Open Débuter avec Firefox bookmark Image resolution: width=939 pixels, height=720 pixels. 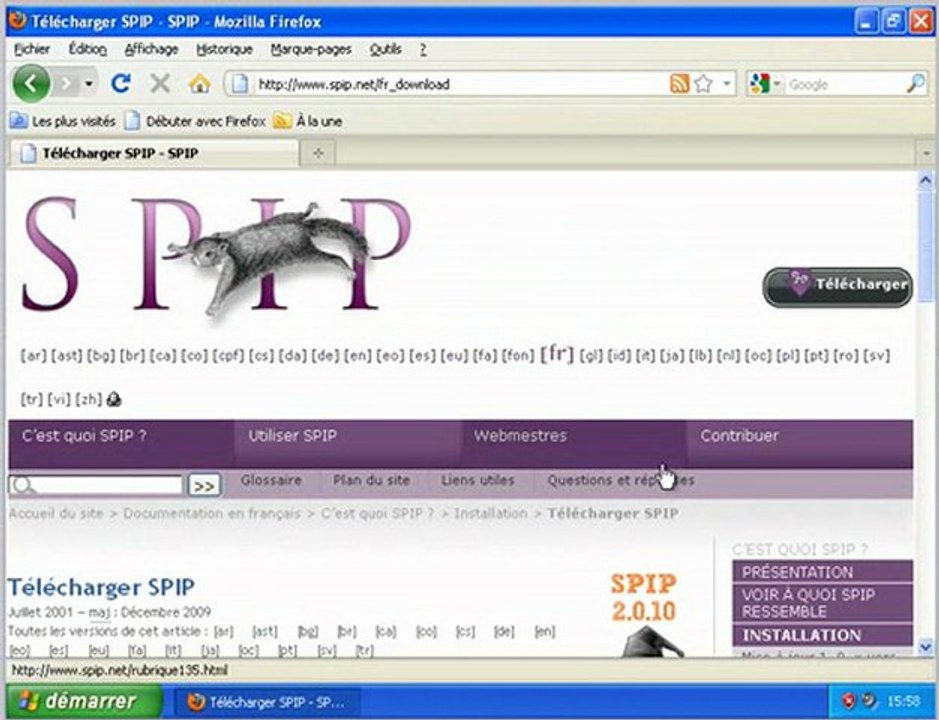pyautogui.click(x=195, y=121)
